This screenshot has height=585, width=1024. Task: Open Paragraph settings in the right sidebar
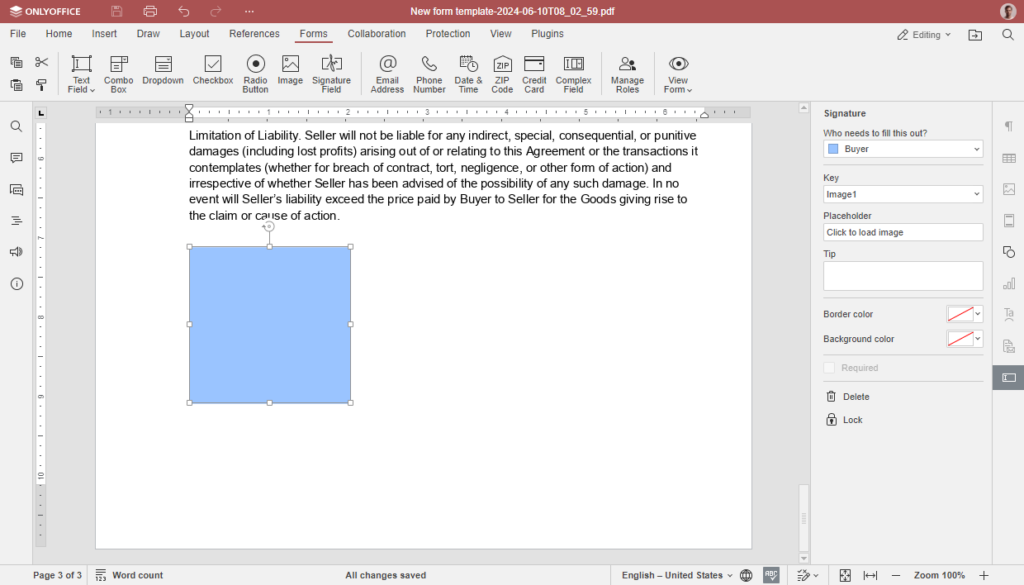tap(1008, 126)
